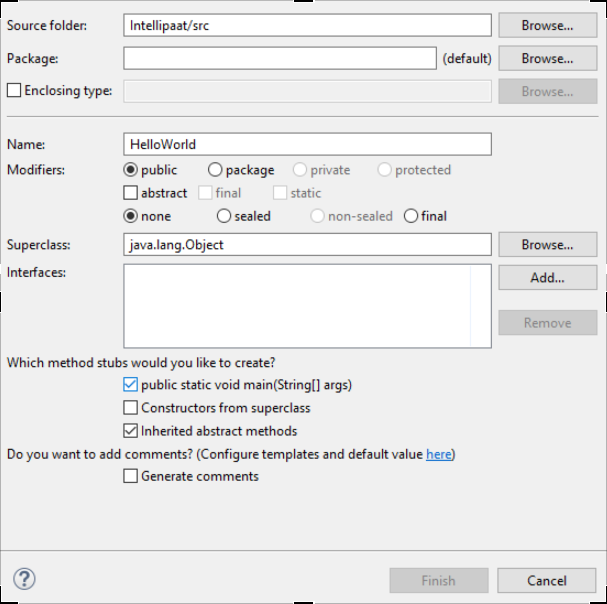This screenshot has height=604, width=607.
Task: Select the package modifier radio button
Action: click(x=215, y=170)
